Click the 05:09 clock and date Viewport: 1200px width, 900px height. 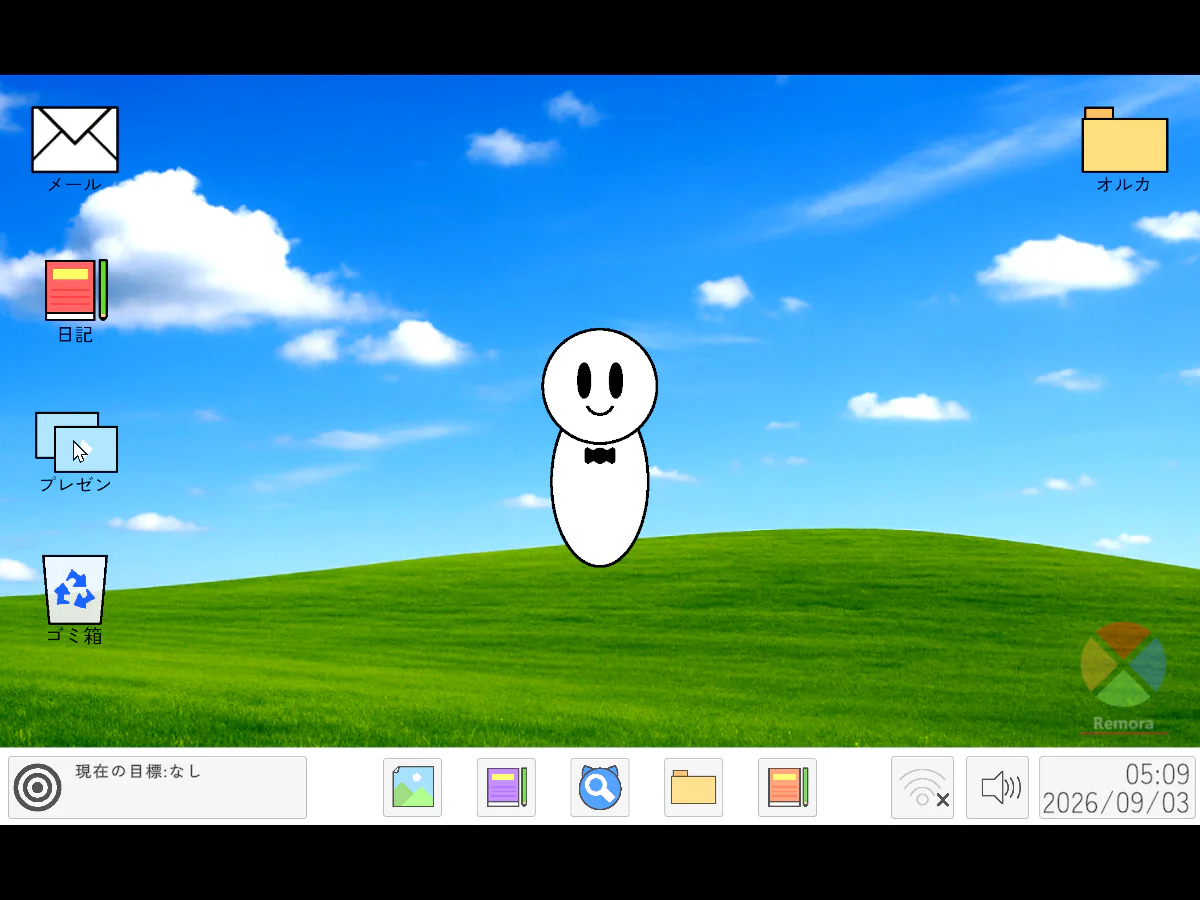1117,787
